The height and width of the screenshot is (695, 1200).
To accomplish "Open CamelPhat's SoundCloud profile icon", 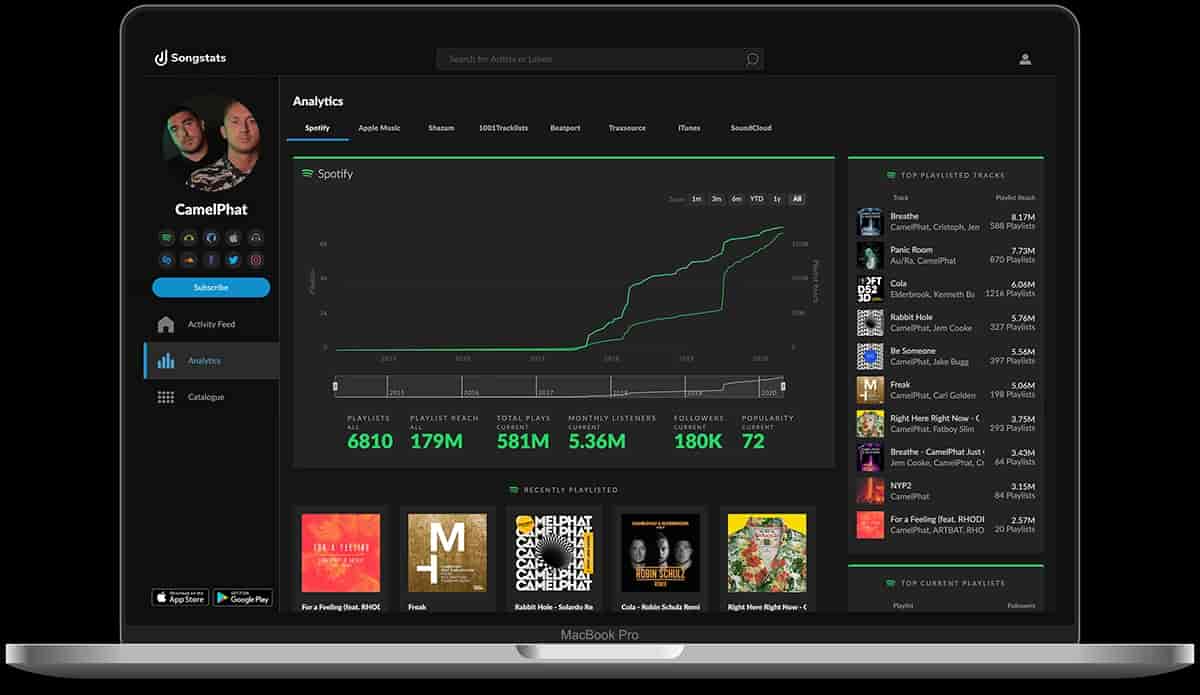I will [188, 260].
